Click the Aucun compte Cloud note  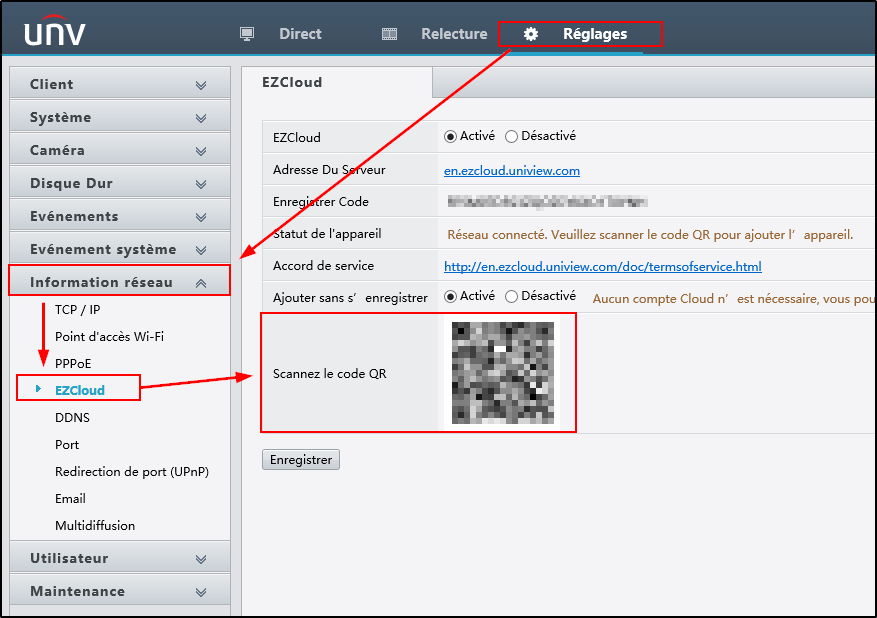tap(734, 299)
